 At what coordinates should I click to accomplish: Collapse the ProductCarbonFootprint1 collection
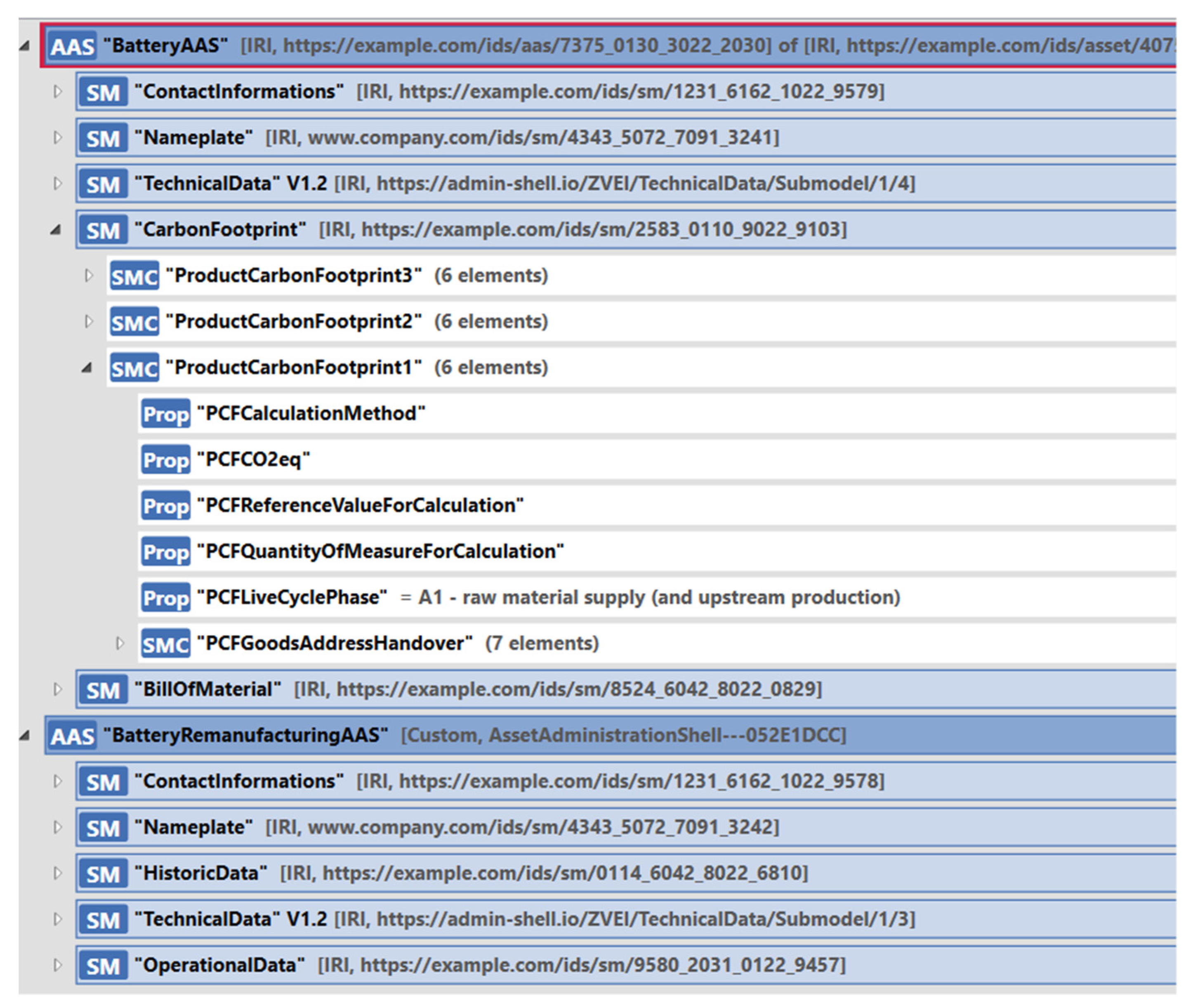click(87, 368)
